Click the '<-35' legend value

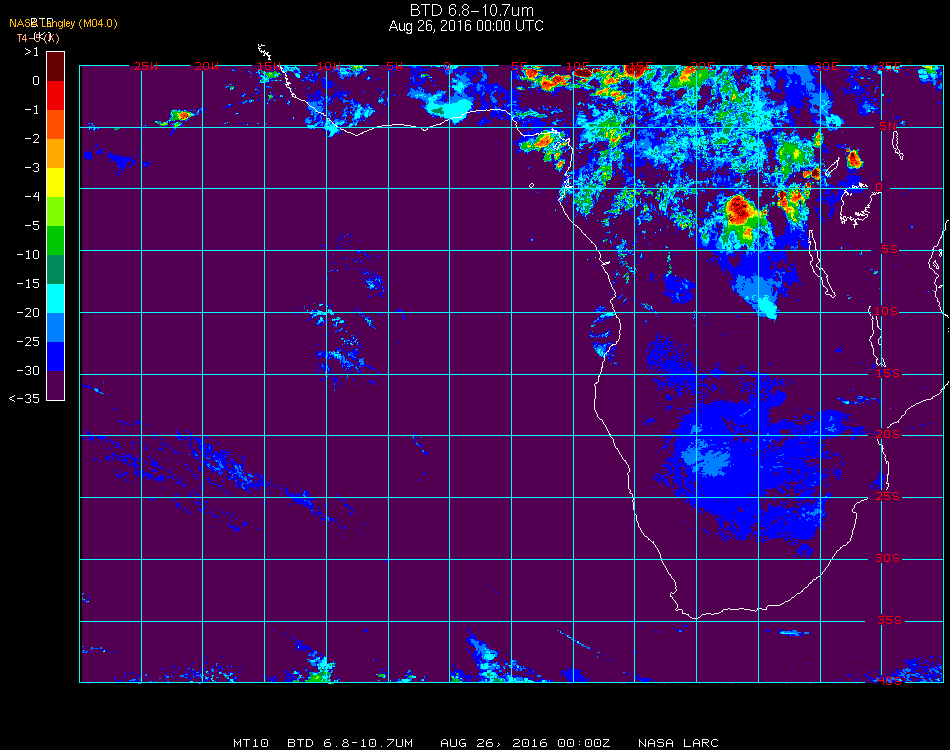[24, 399]
